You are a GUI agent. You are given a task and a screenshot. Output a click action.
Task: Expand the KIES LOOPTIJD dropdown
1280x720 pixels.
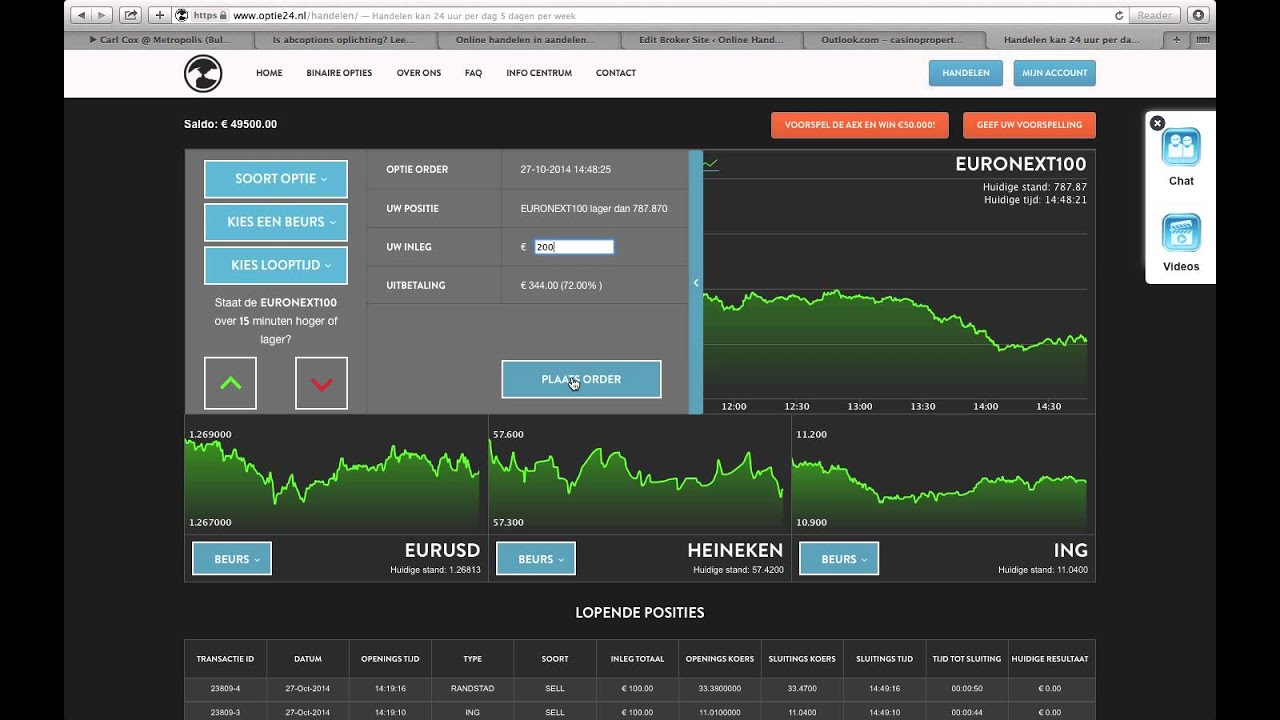pyautogui.click(x=276, y=266)
